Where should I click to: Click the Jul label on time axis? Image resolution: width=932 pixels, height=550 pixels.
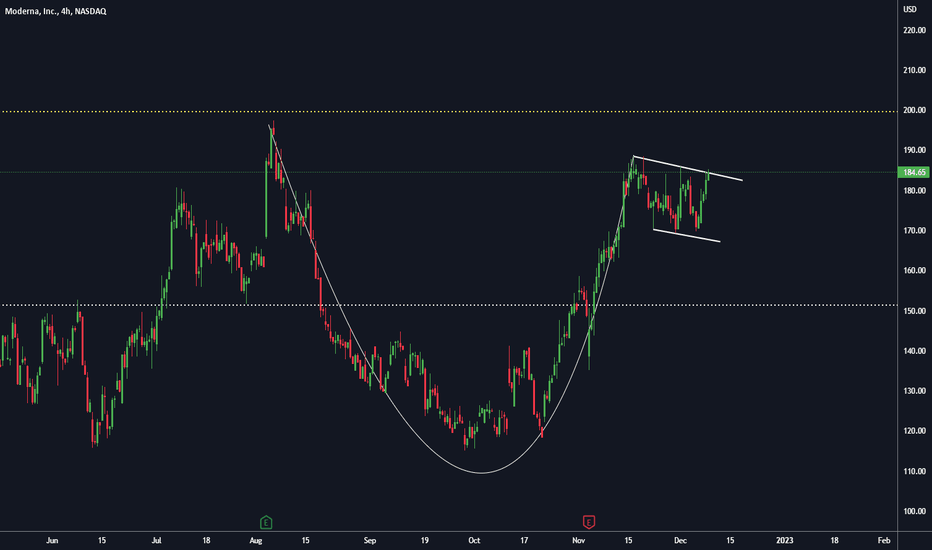156,540
